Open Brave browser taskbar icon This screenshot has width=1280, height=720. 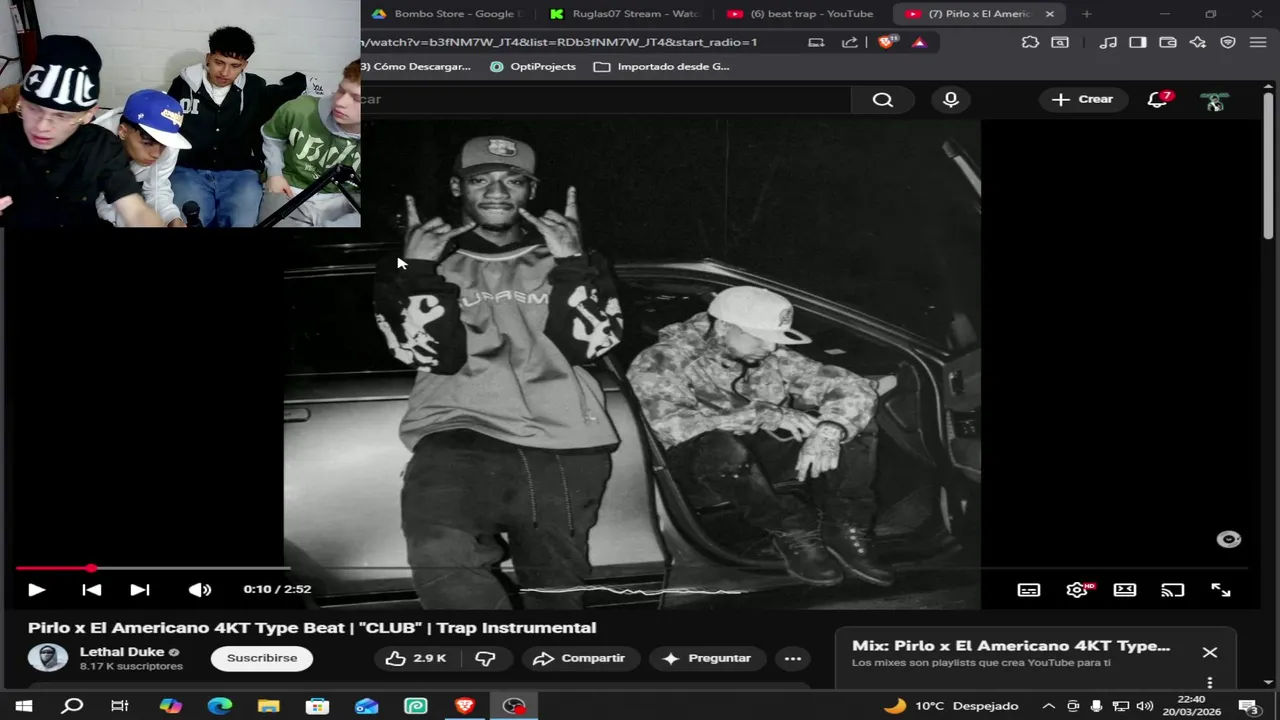465,706
